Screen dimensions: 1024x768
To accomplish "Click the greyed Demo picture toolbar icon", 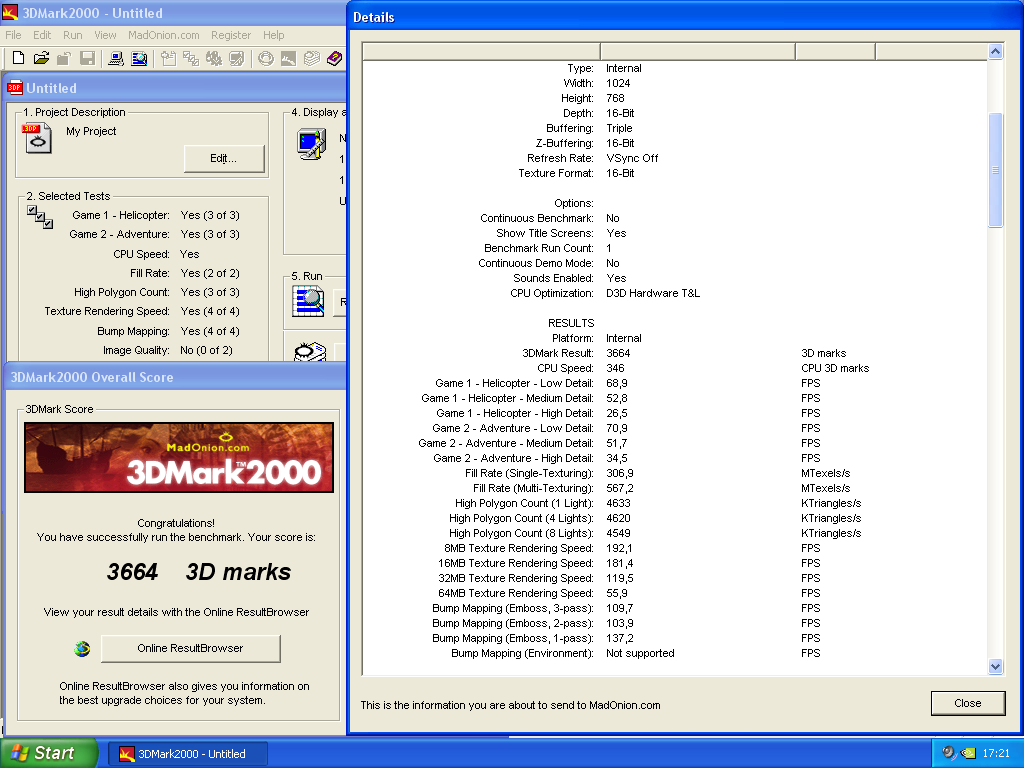I will pos(289,59).
